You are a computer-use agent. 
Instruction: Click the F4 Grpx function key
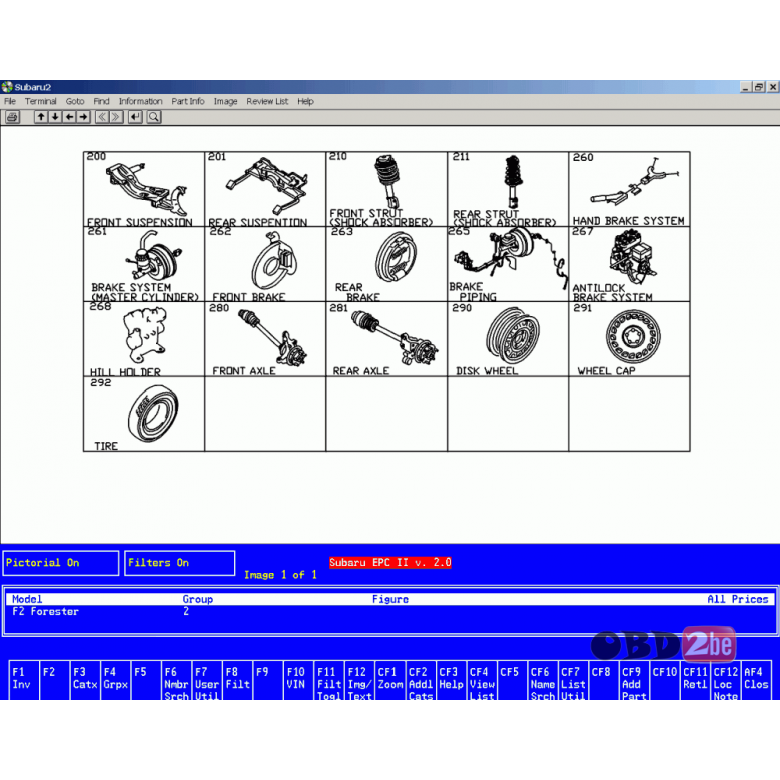(x=115, y=681)
